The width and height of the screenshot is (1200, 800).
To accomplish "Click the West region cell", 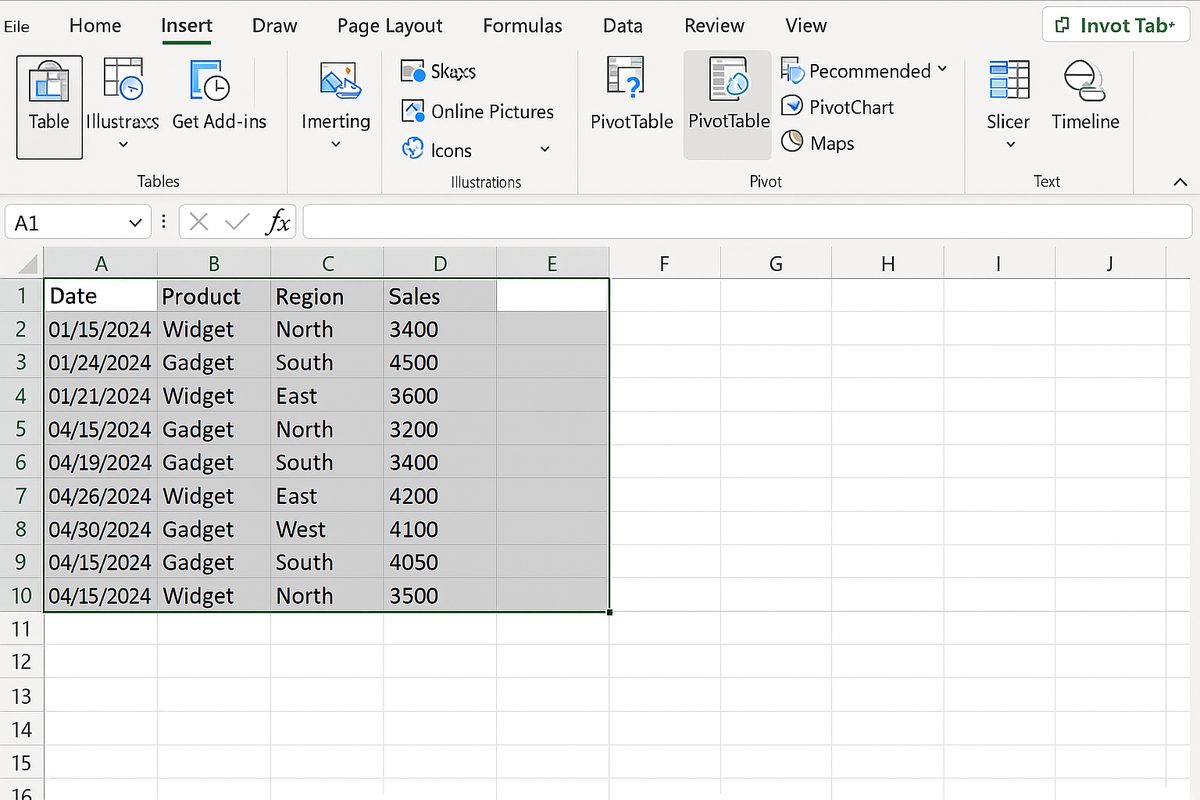I will tap(327, 529).
